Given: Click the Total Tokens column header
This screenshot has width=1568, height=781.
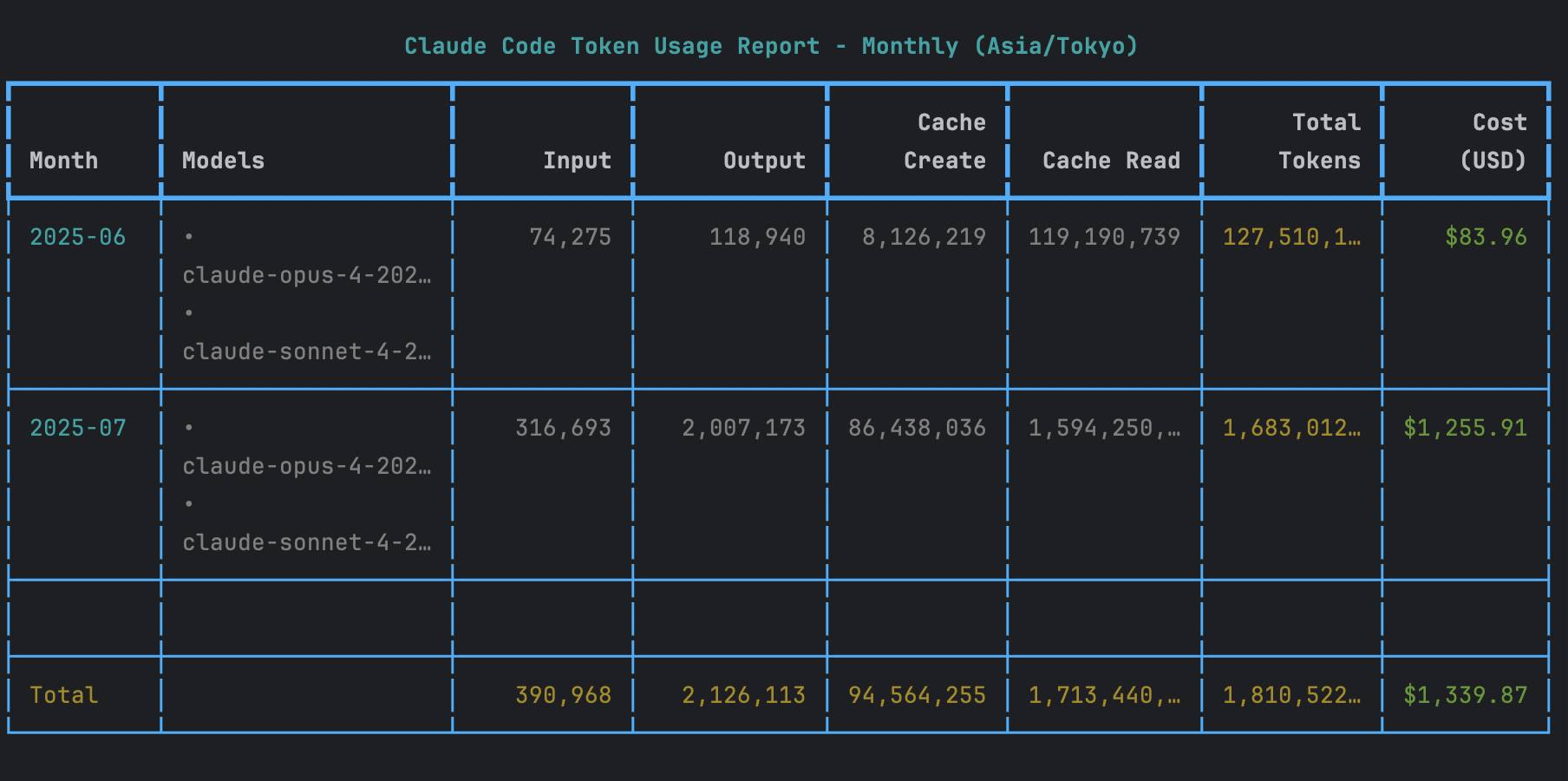Looking at the screenshot, I should point(1318,141).
